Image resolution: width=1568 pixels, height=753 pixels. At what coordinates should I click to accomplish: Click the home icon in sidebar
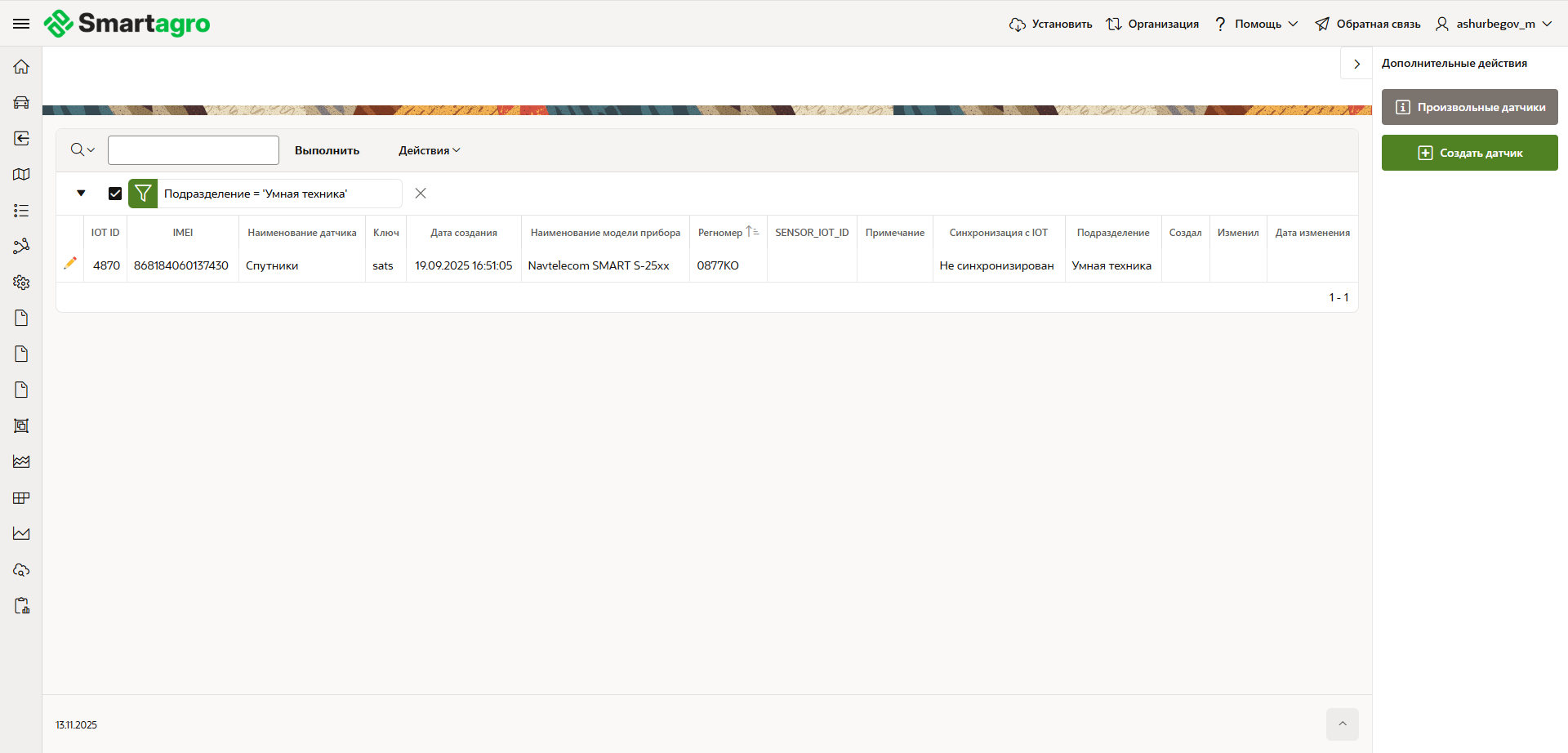(x=21, y=67)
